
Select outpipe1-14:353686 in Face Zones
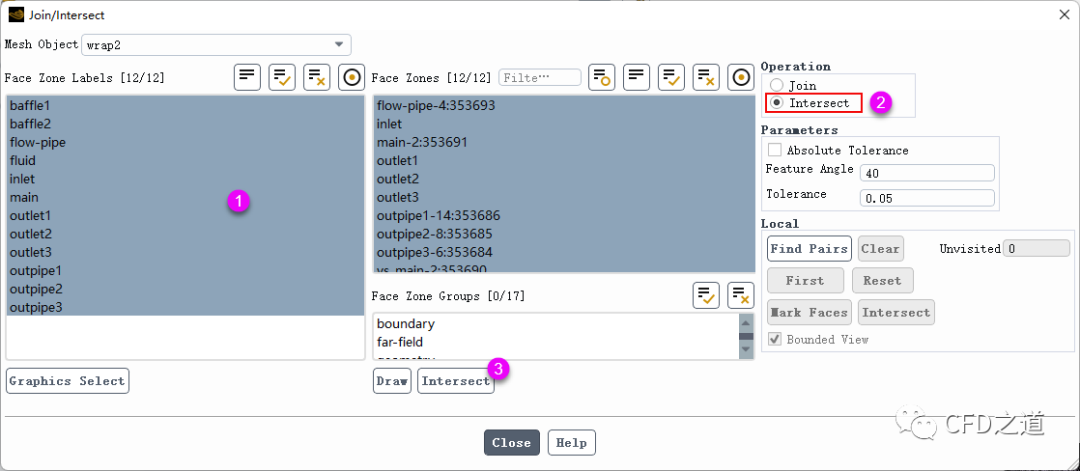pyautogui.click(x=564, y=216)
